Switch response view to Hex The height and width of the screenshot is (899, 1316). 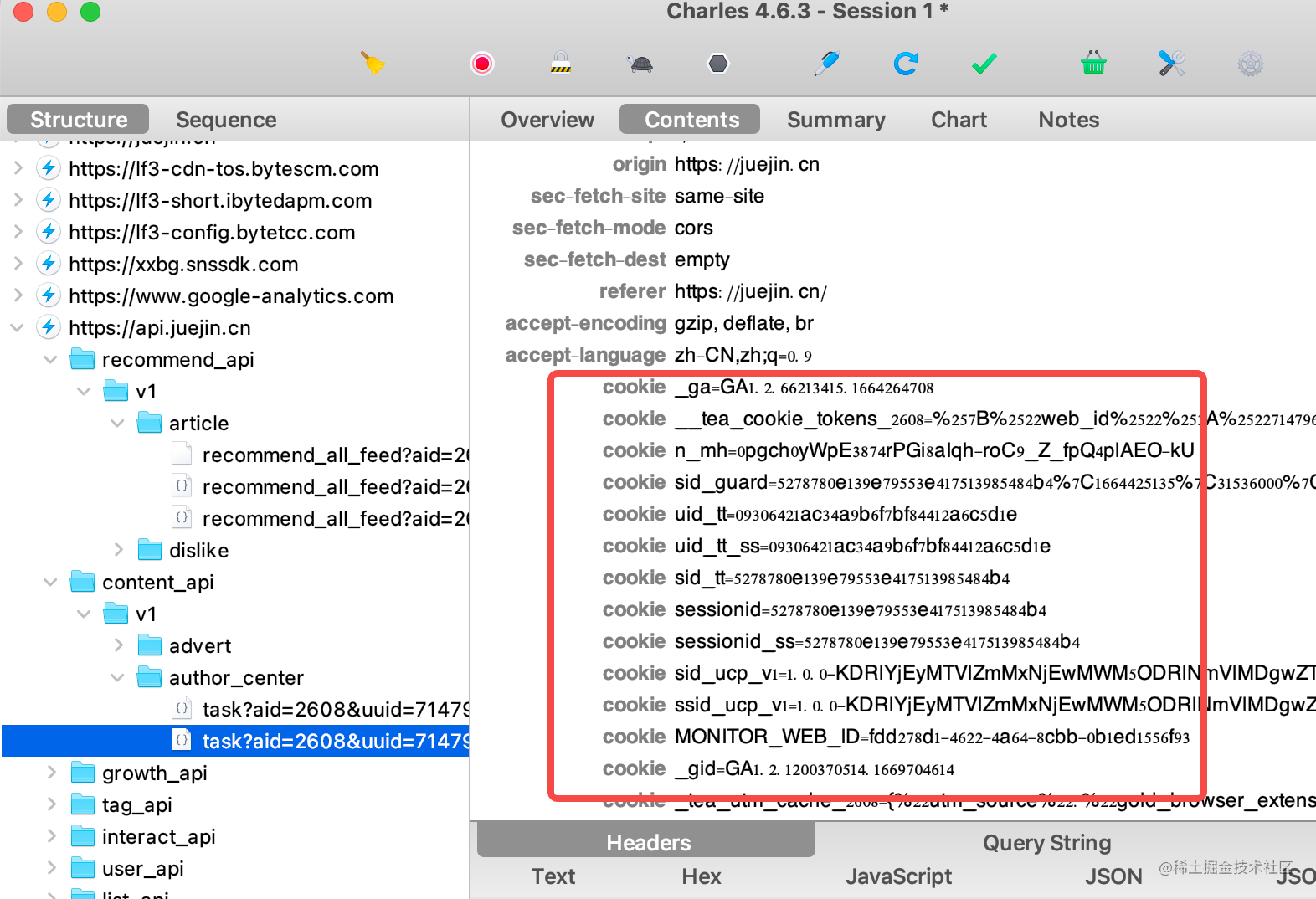pyautogui.click(x=702, y=876)
